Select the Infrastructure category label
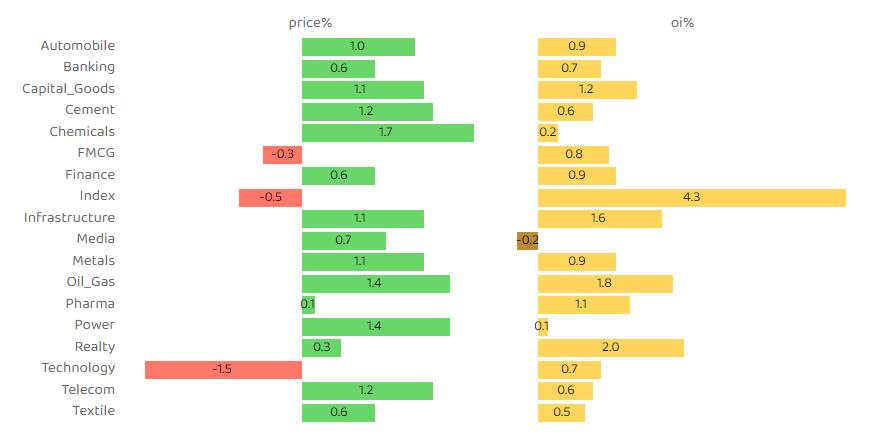The image size is (872, 447). point(70,218)
